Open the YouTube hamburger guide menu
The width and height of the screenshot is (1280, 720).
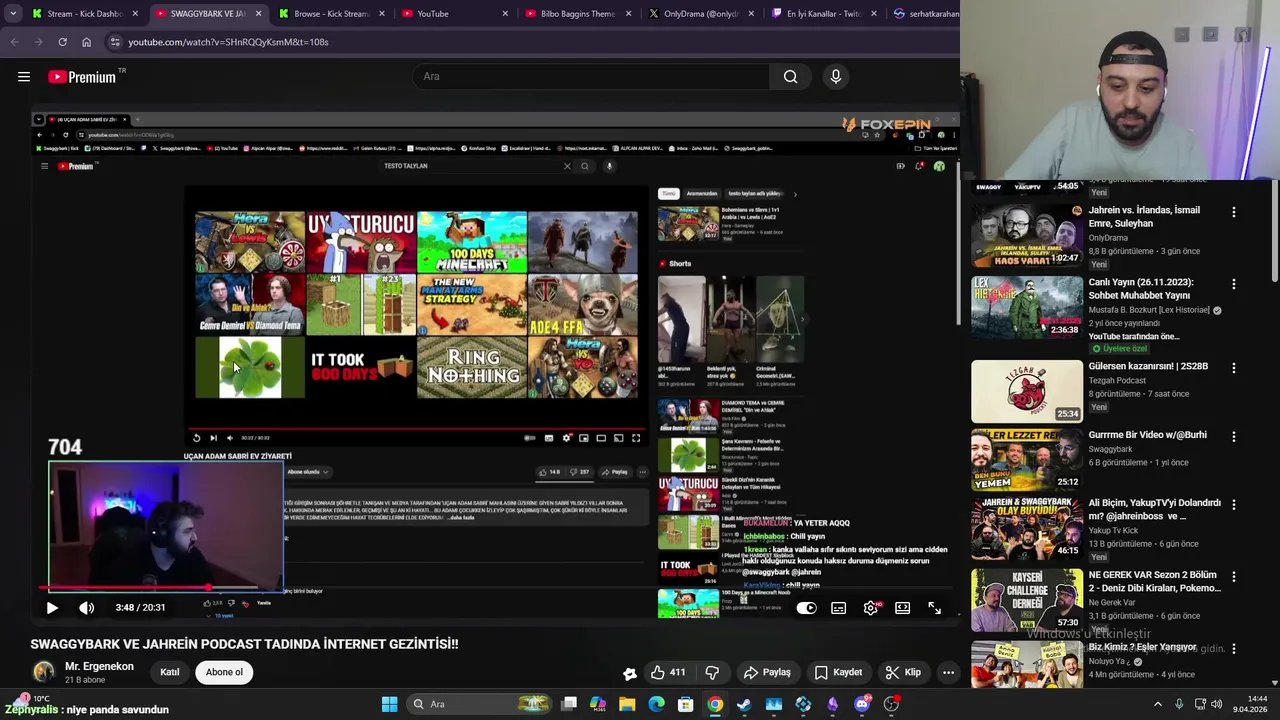point(24,77)
